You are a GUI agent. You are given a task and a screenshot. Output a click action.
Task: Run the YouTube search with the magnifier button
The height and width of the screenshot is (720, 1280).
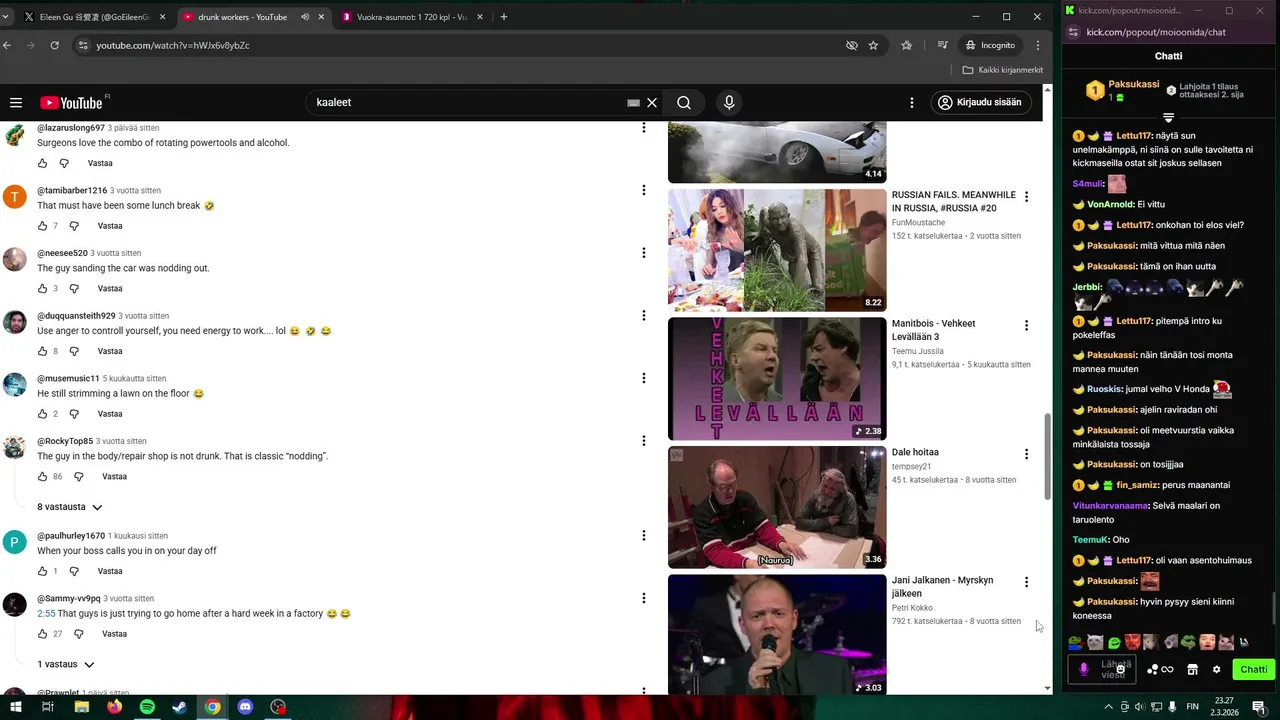tap(684, 102)
